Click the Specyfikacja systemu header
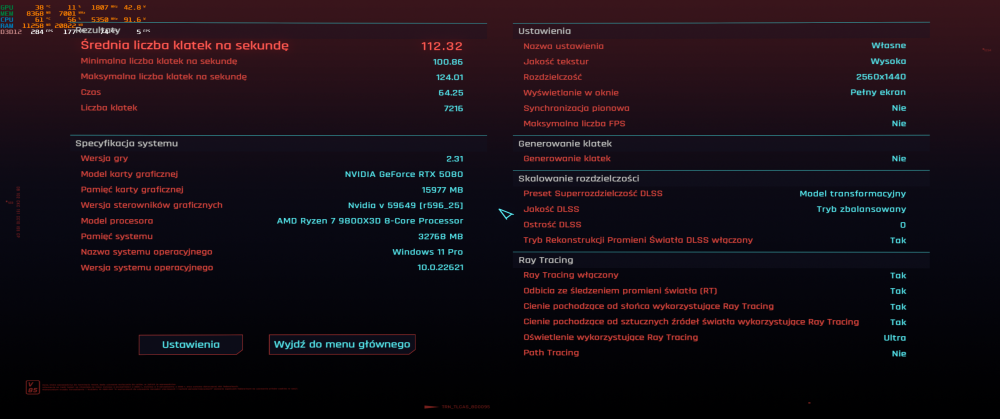 (x=126, y=143)
